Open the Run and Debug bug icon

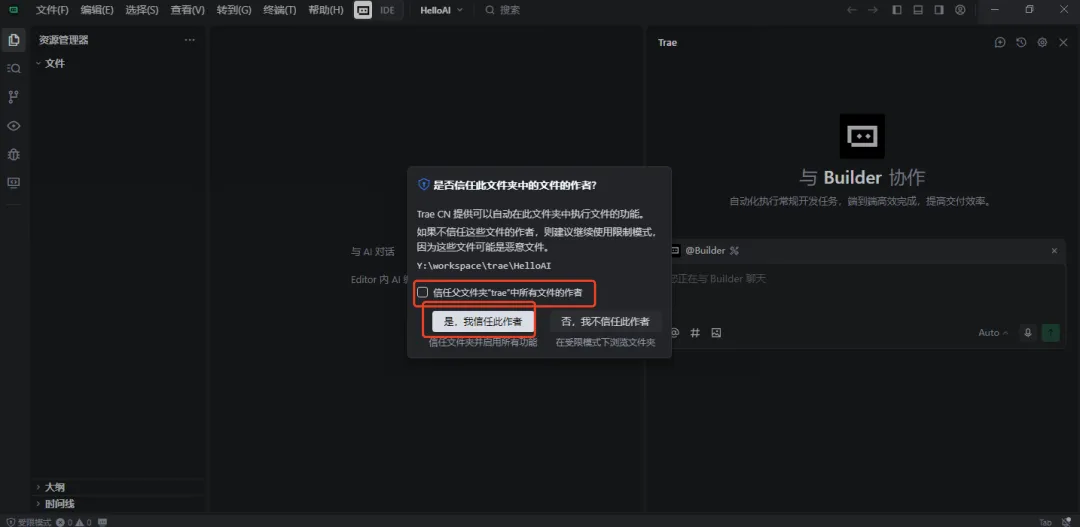pos(14,154)
